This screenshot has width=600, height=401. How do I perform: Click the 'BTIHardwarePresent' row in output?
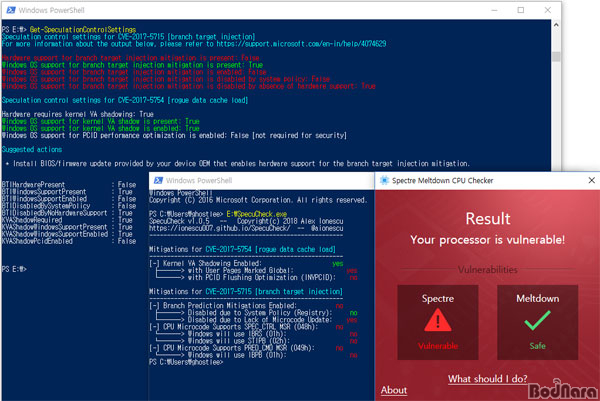69,184
